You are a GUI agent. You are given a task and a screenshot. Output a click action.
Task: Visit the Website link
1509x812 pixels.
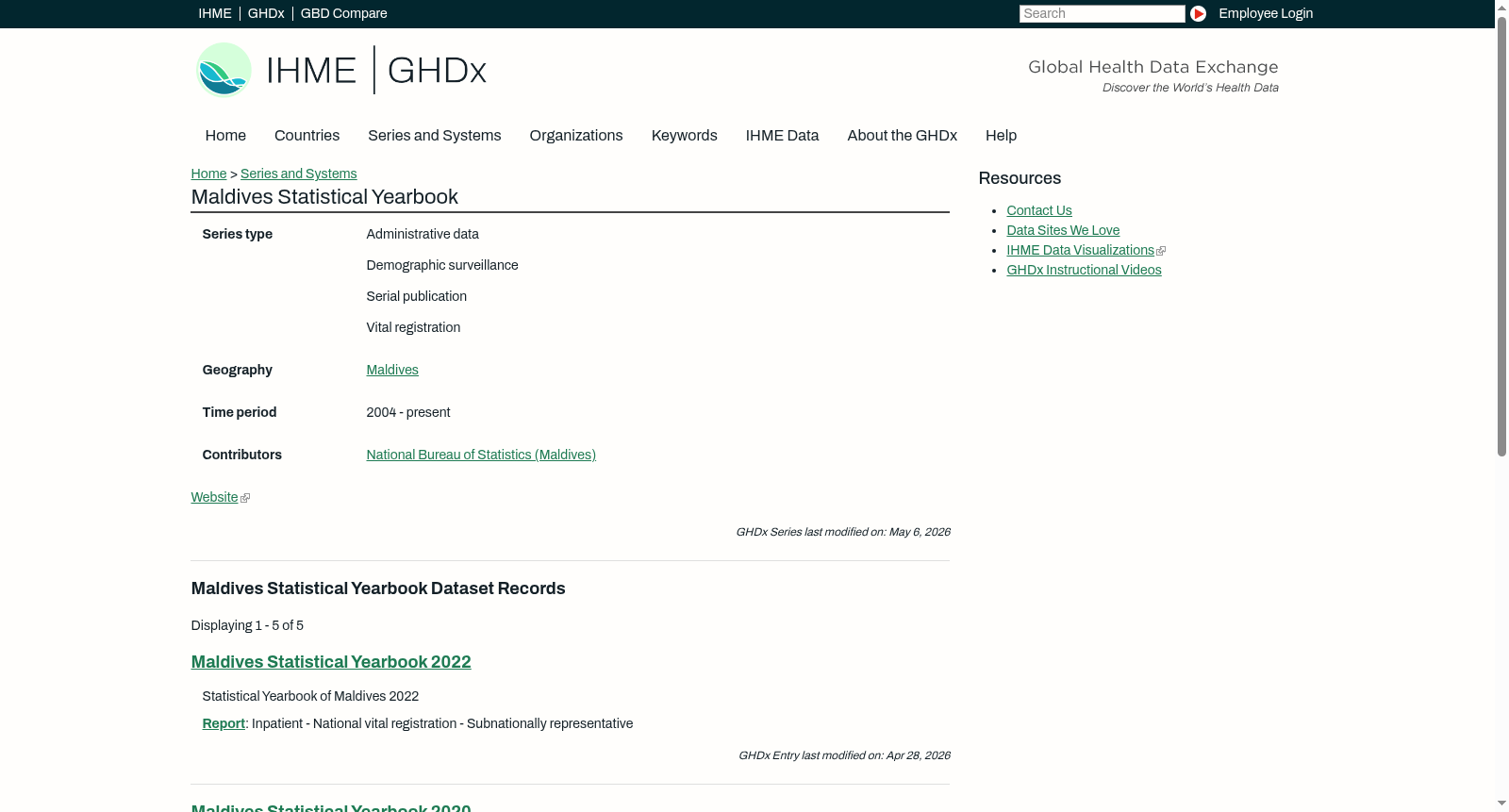pyautogui.click(x=214, y=497)
